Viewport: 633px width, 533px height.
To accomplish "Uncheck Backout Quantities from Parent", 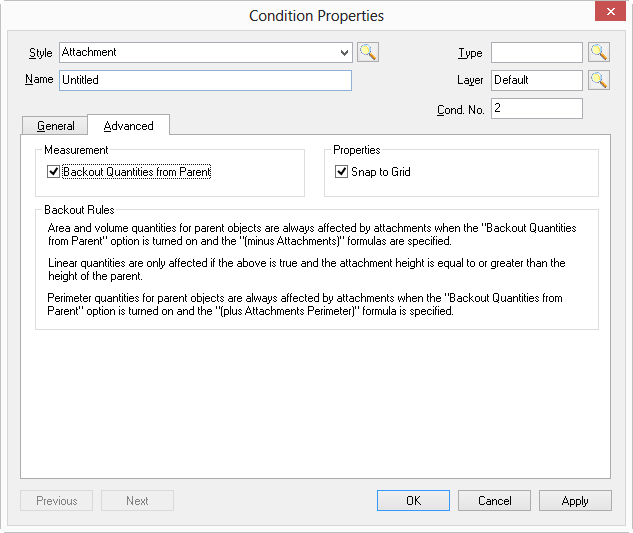I will point(53,172).
